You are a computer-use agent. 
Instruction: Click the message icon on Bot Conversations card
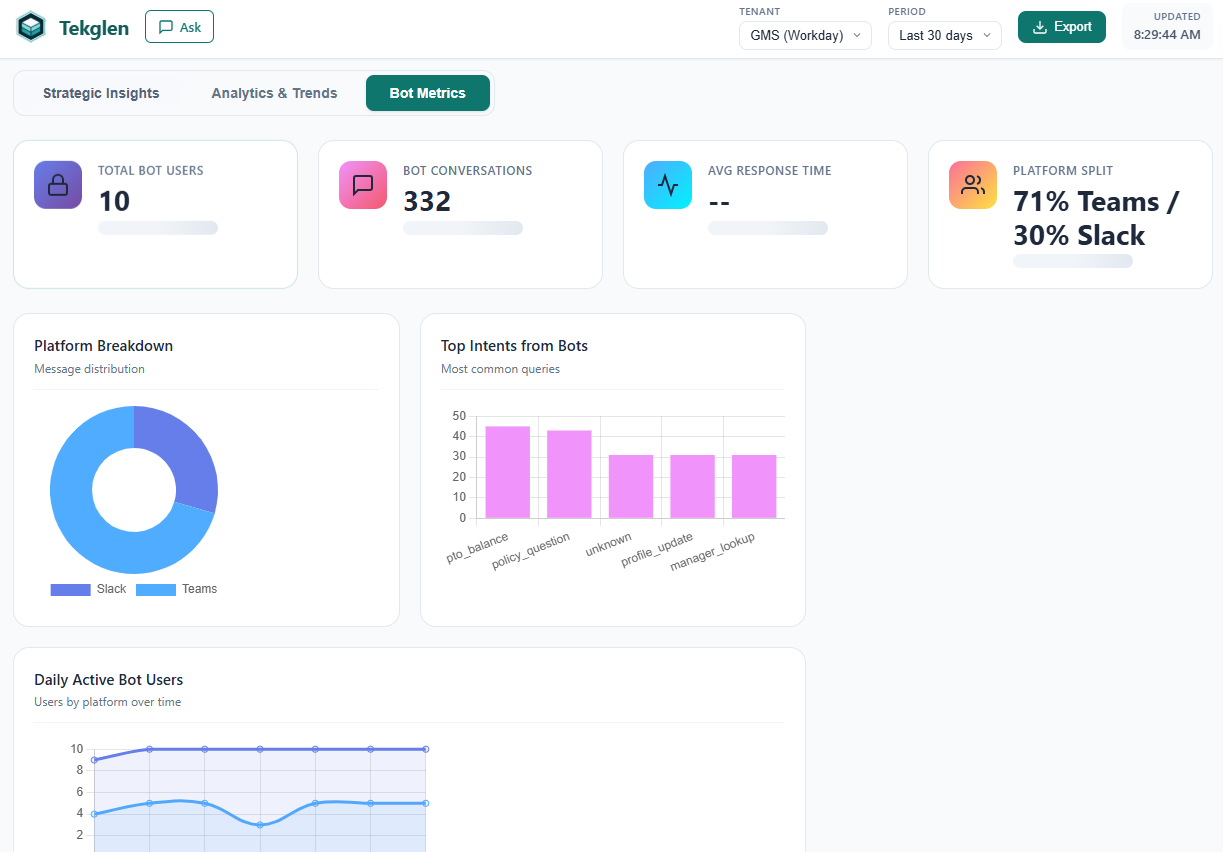click(362, 185)
